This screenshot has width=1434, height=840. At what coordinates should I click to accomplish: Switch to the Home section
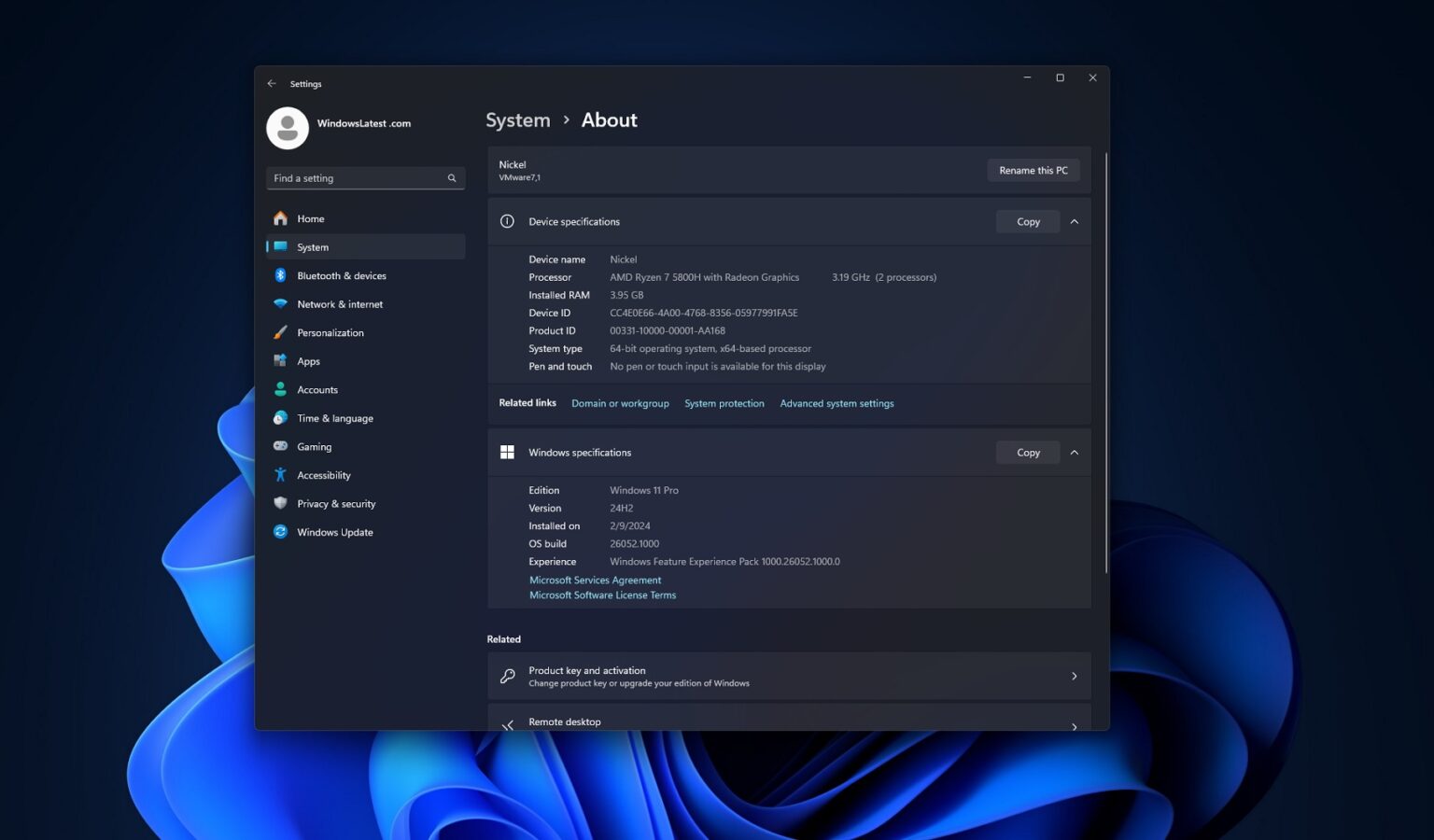click(311, 218)
